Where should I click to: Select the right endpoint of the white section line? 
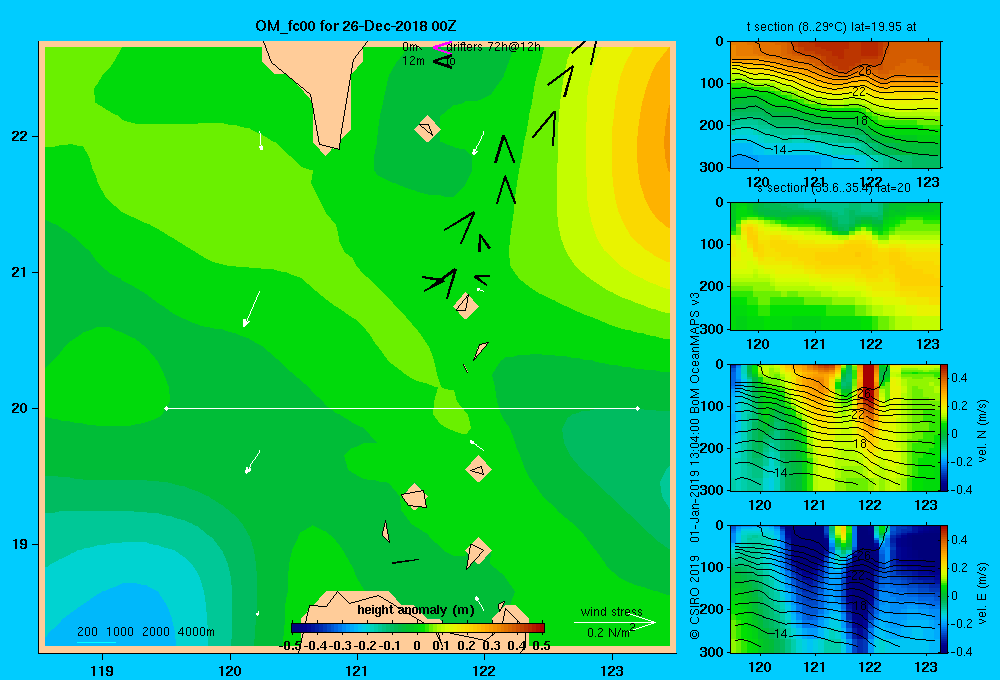(638, 408)
